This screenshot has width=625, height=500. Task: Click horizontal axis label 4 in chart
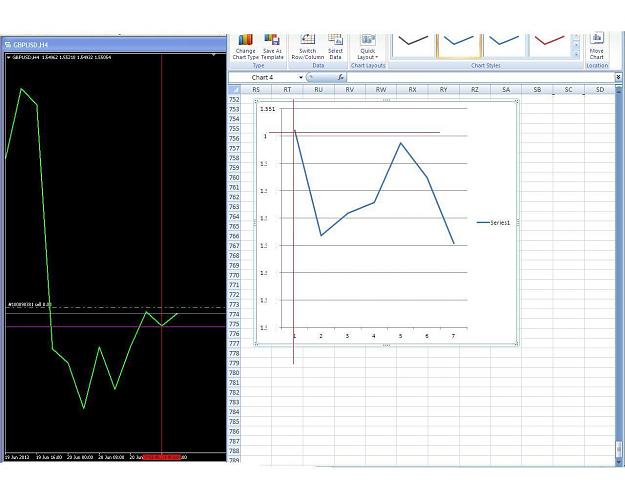click(373, 336)
